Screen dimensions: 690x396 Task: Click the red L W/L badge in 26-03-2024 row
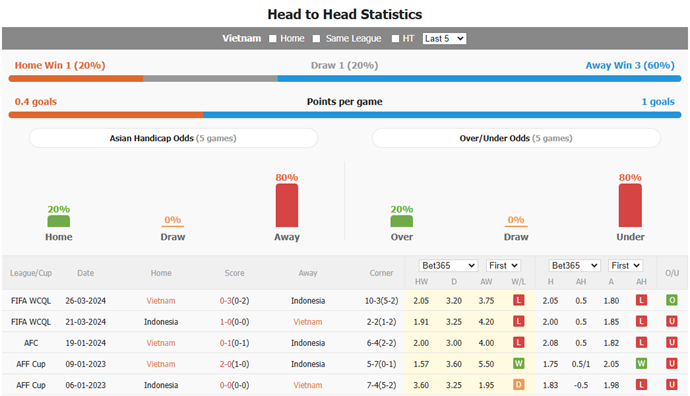coord(518,301)
